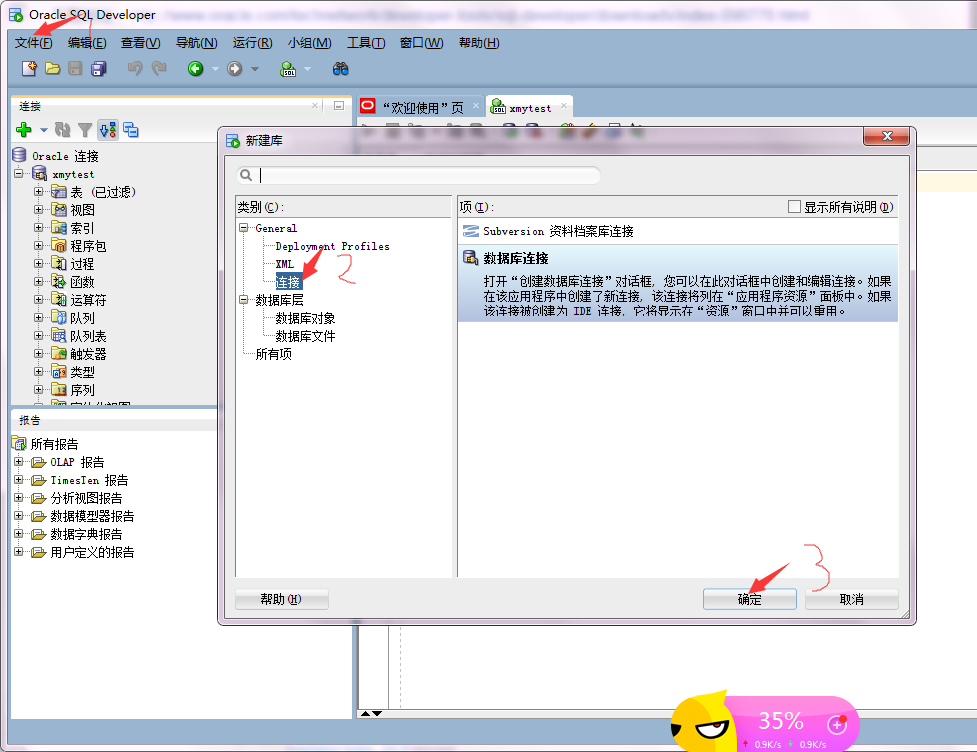Expand the OLAP 报告 node
977x752 pixels.
(18, 461)
